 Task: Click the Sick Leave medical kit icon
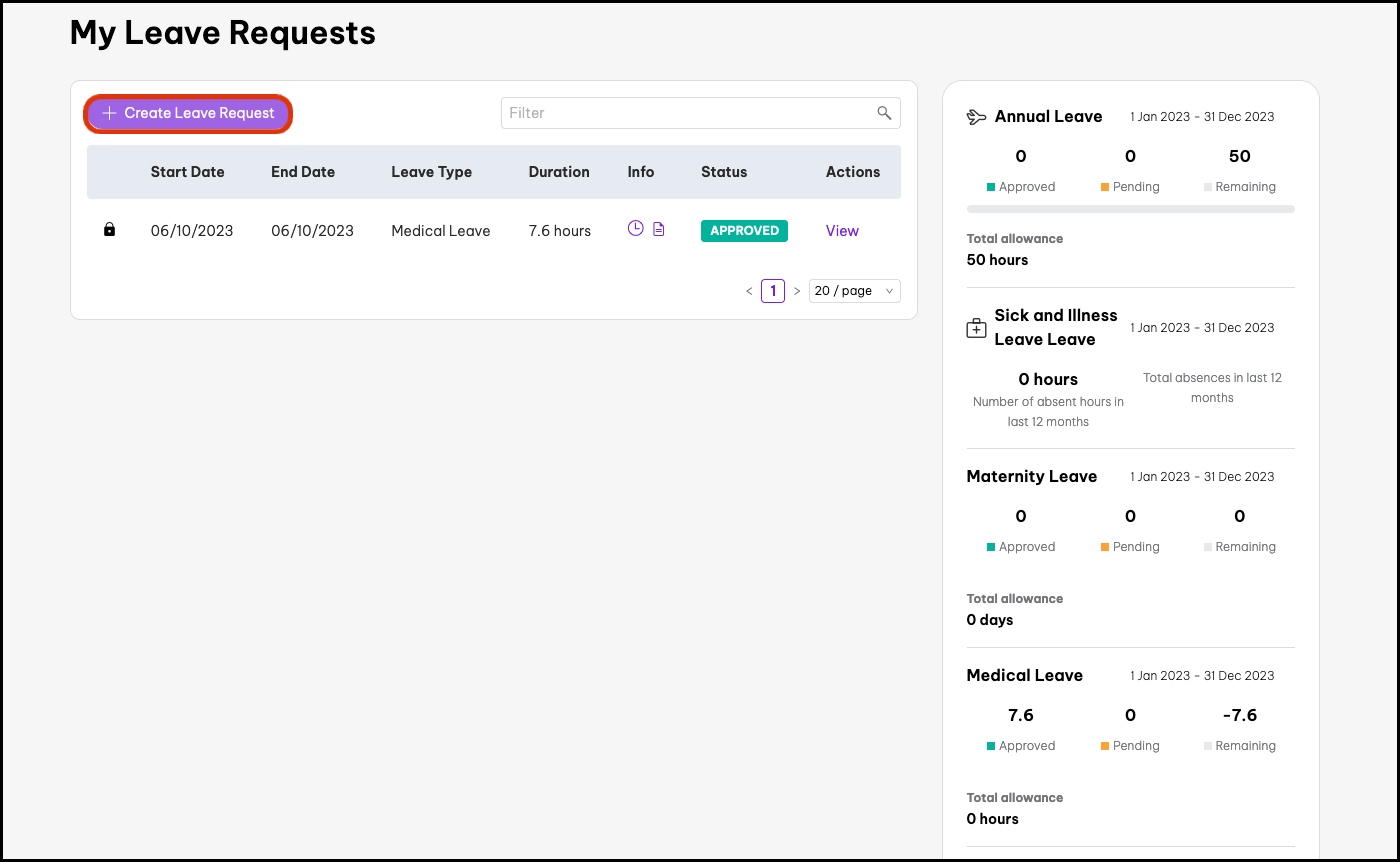click(977, 328)
